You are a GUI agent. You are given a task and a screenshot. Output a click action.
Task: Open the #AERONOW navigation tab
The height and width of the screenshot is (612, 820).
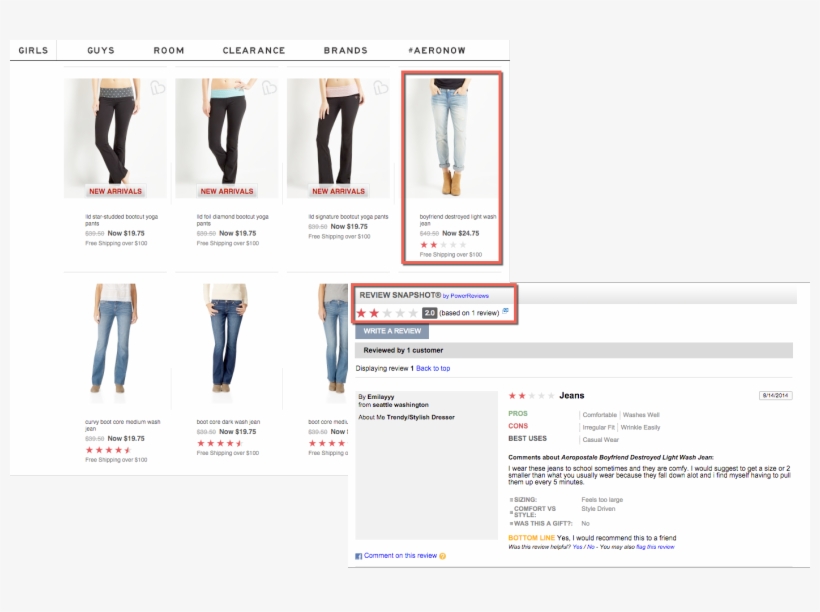(437, 50)
